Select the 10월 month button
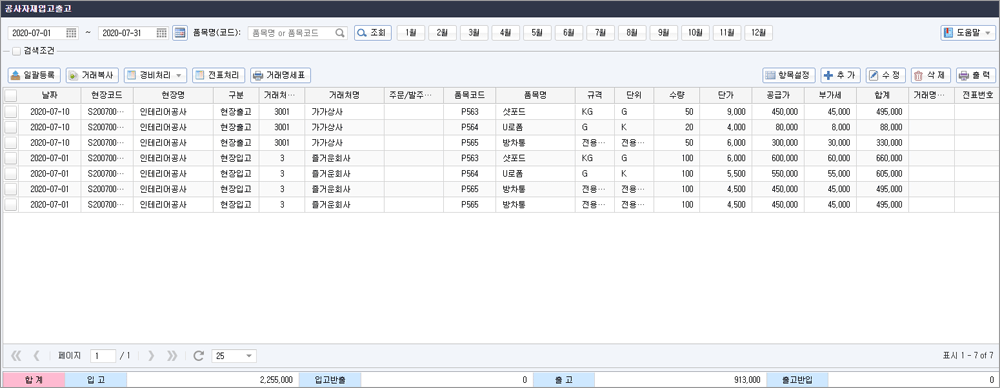Image resolution: width=1000 pixels, height=388 pixels. (x=695, y=33)
